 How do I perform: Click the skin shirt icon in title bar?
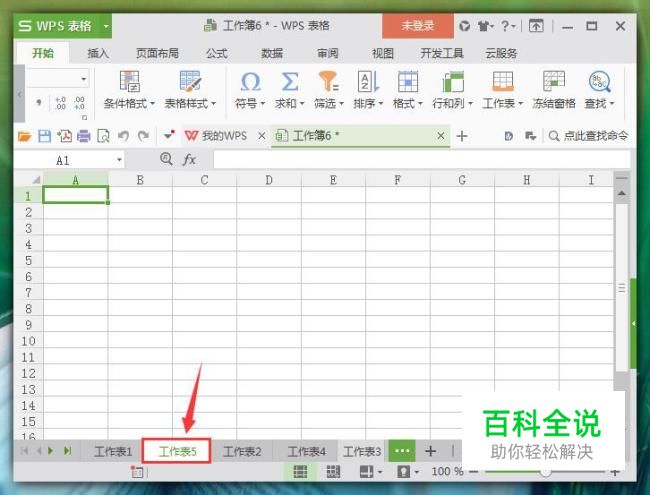point(485,26)
